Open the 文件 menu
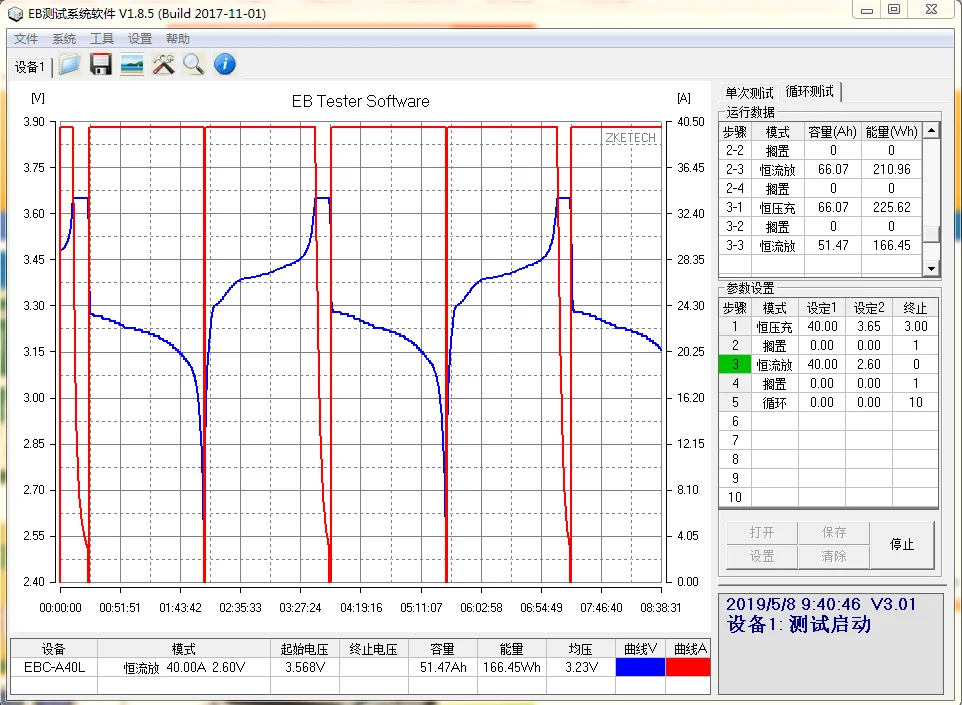This screenshot has height=705, width=962. [x=26, y=39]
